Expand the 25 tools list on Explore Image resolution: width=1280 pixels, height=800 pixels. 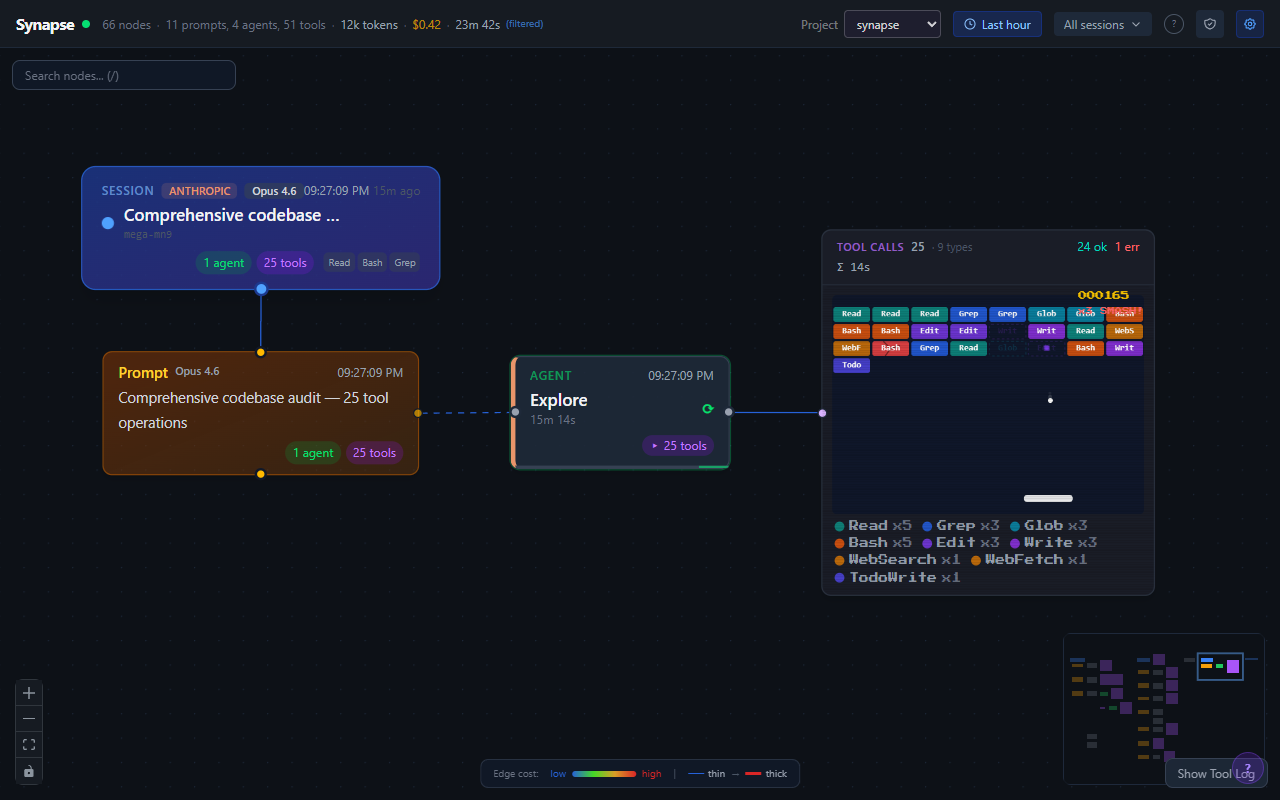pyautogui.click(x=678, y=445)
